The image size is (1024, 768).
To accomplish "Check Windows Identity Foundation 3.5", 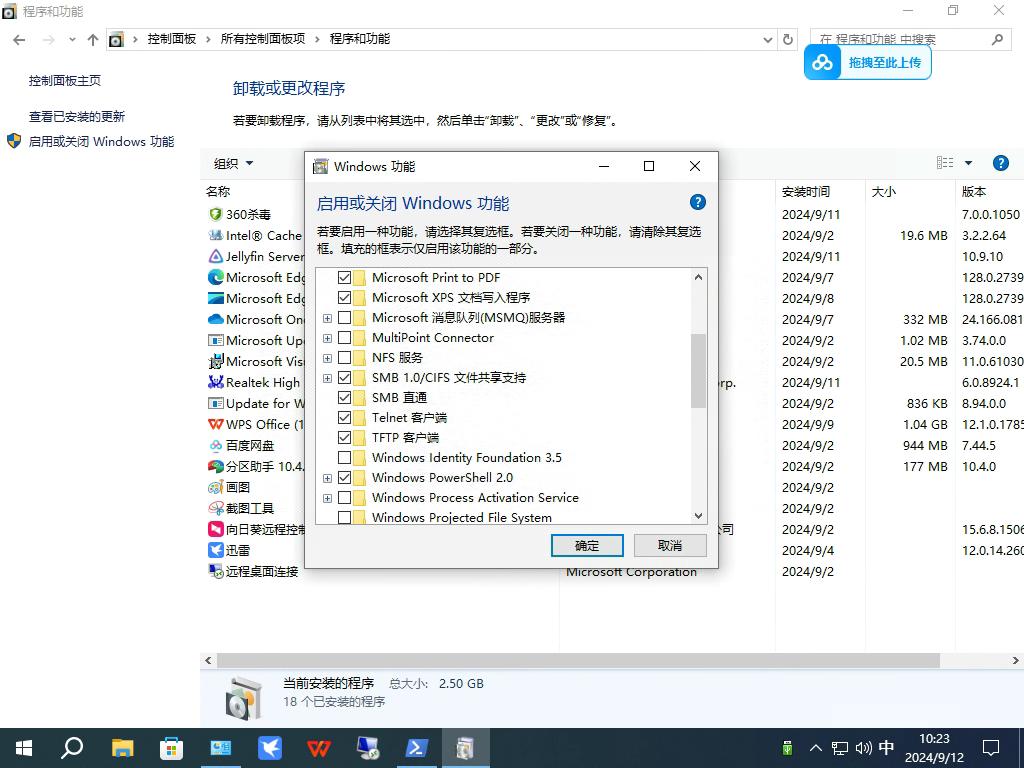I will click(344, 458).
